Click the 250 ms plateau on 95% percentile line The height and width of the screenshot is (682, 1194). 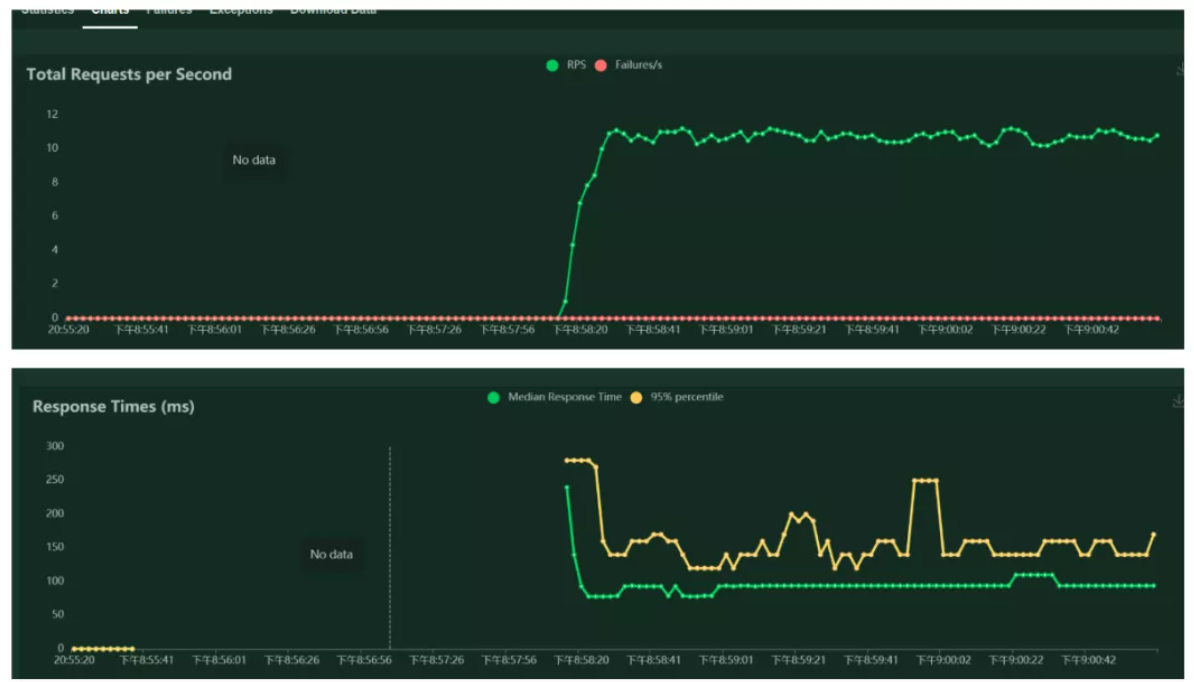[925, 480]
